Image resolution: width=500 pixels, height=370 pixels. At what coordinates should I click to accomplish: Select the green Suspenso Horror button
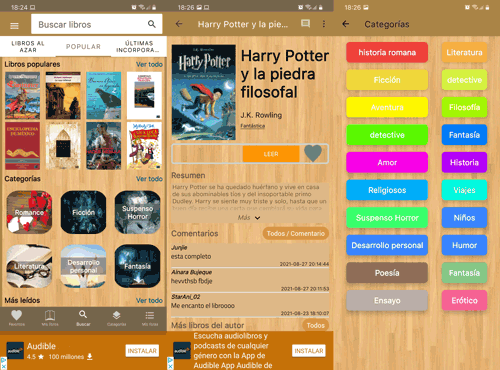point(387,218)
